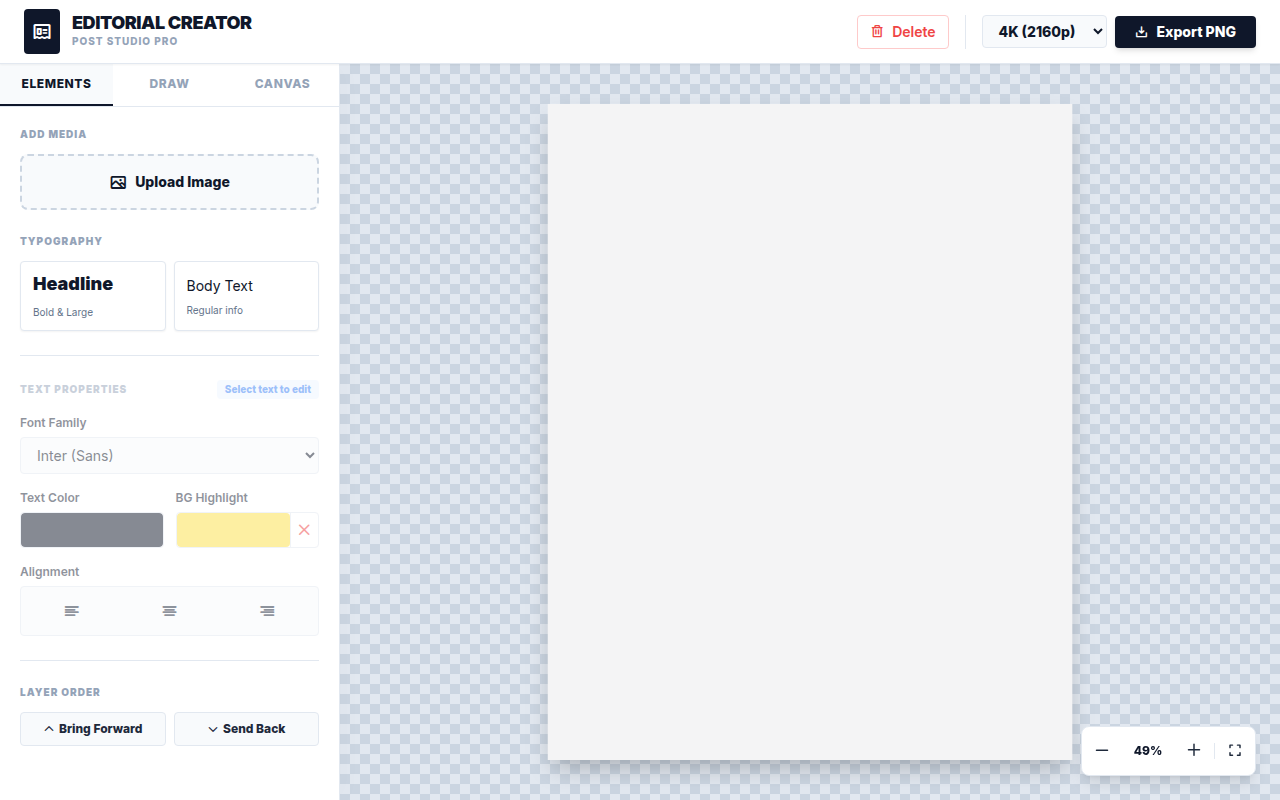This screenshot has height=800, width=1280.
Task: Send the selected layer back
Action: 246,729
